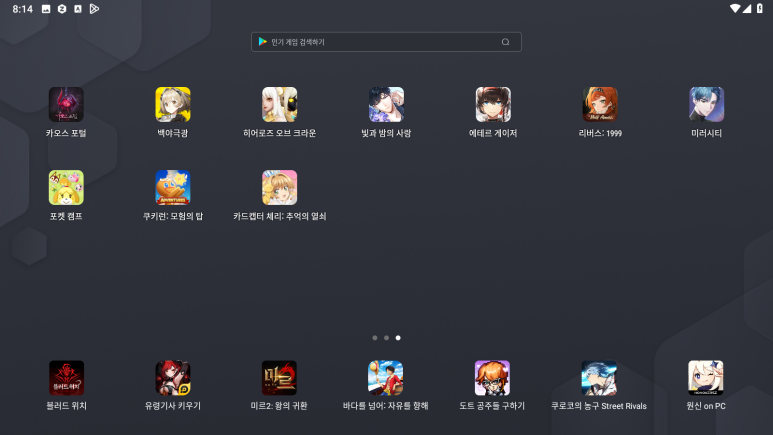
Task: Tap the picture notification icon in status bar
Action: [46, 9]
